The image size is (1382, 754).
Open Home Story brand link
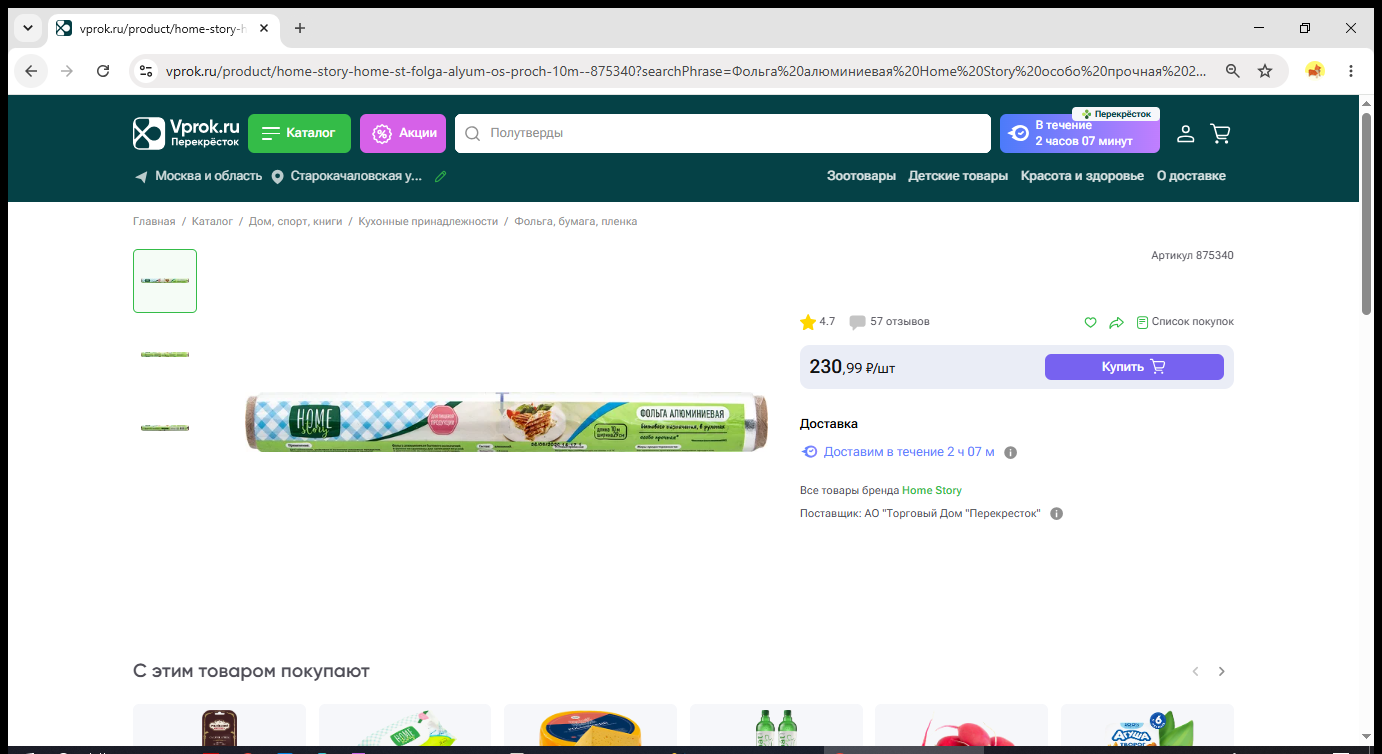point(932,490)
